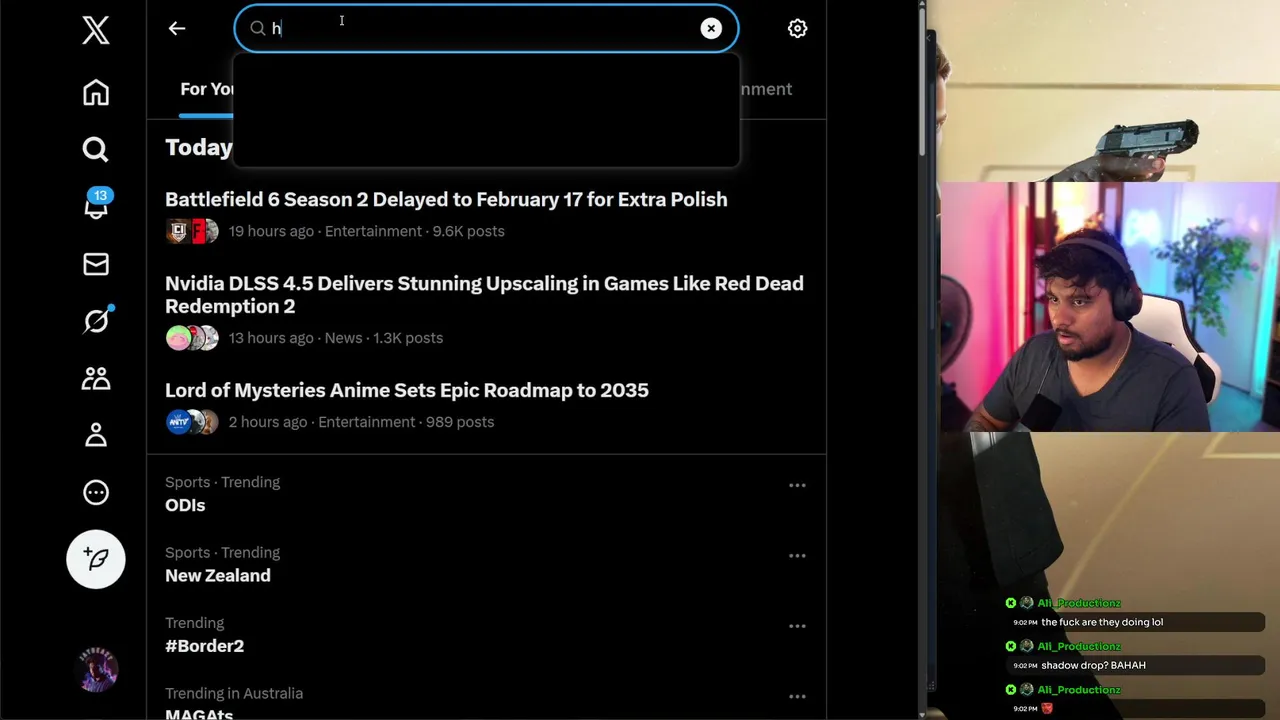Image resolution: width=1280 pixels, height=720 pixels.
Task: Open the New Zealand trending topic
Action: pos(218,576)
